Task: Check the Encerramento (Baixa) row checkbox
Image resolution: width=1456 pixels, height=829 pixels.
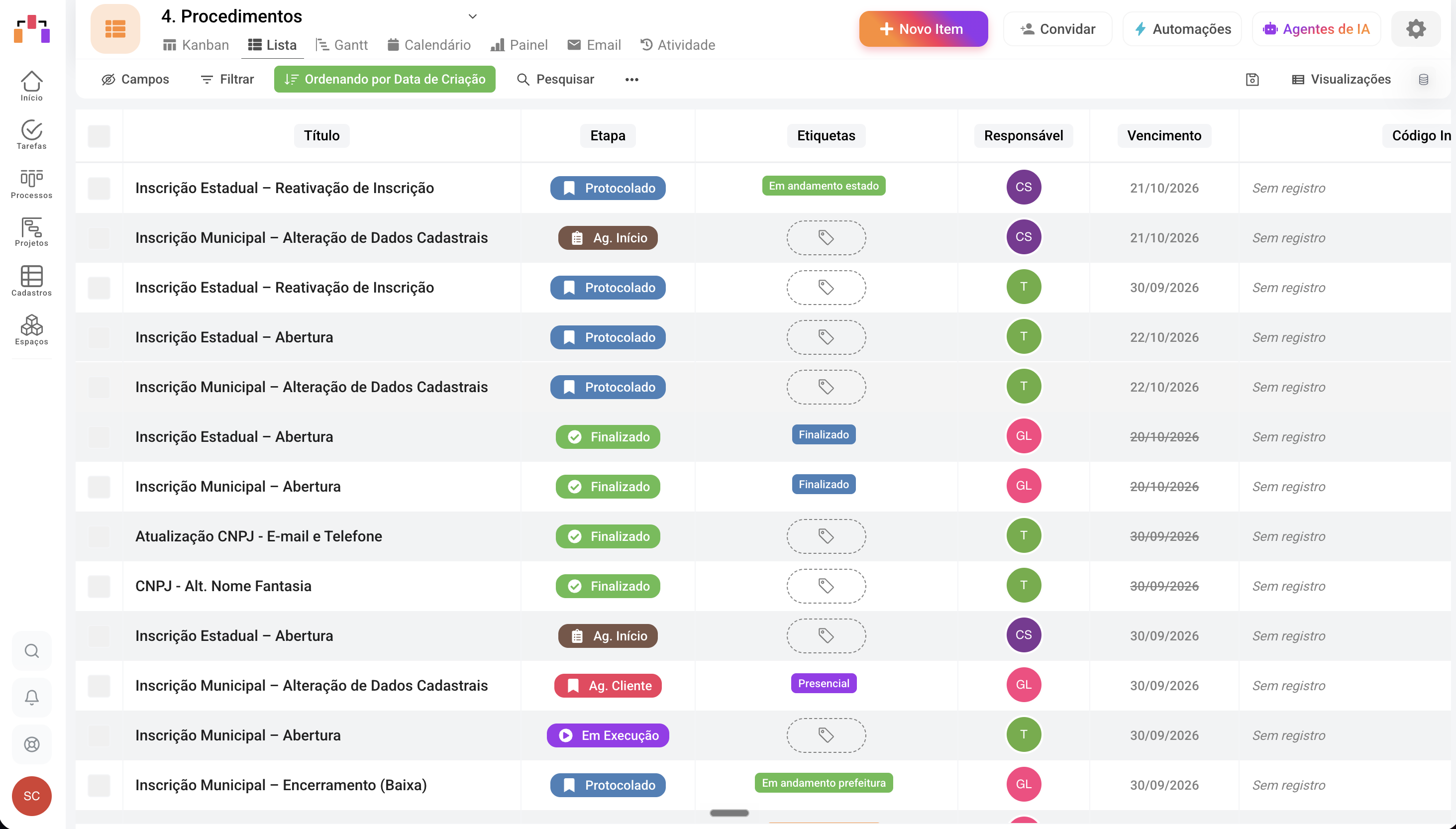Action: pyautogui.click(x=99, y=785)
